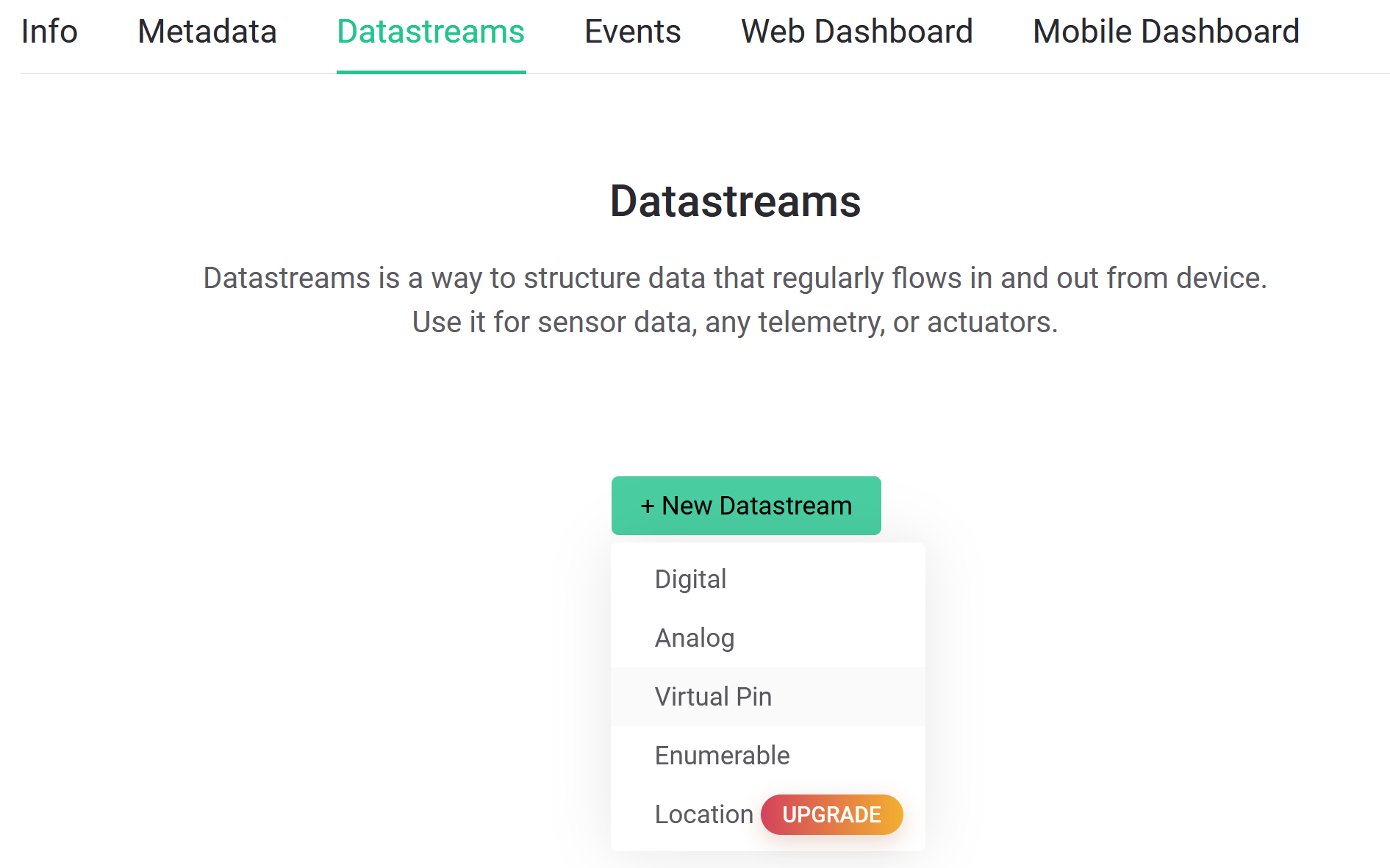Screen dimensions: 1390x868
Task: Switch to the Metadata tab
Action: [x=207, y=32]
